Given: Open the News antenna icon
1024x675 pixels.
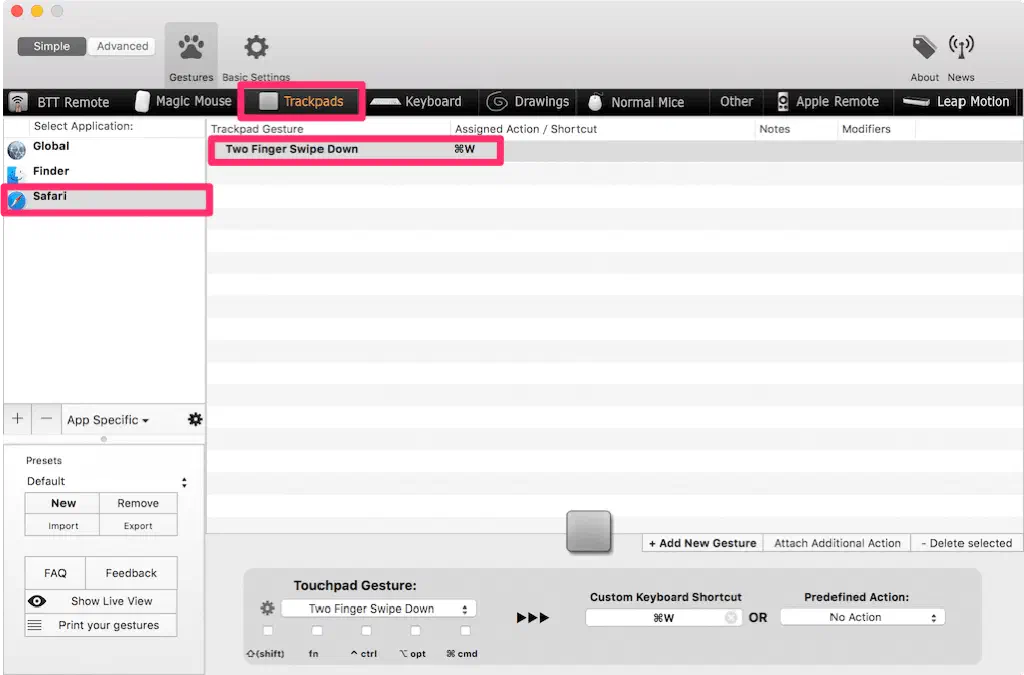Looking at the screenshot, I should (961, 47).
